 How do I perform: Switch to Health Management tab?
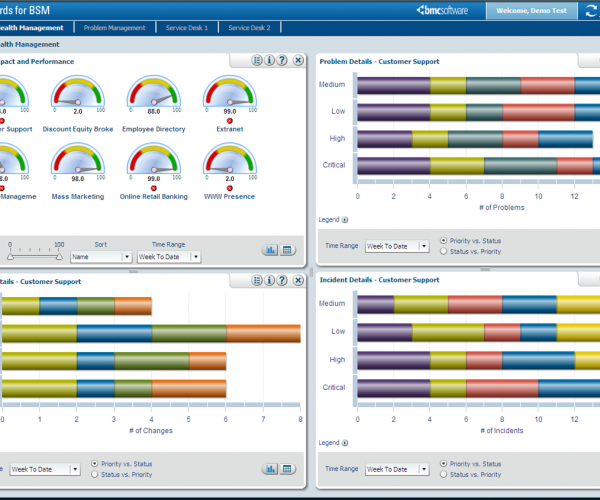click(x=31, y=28)
